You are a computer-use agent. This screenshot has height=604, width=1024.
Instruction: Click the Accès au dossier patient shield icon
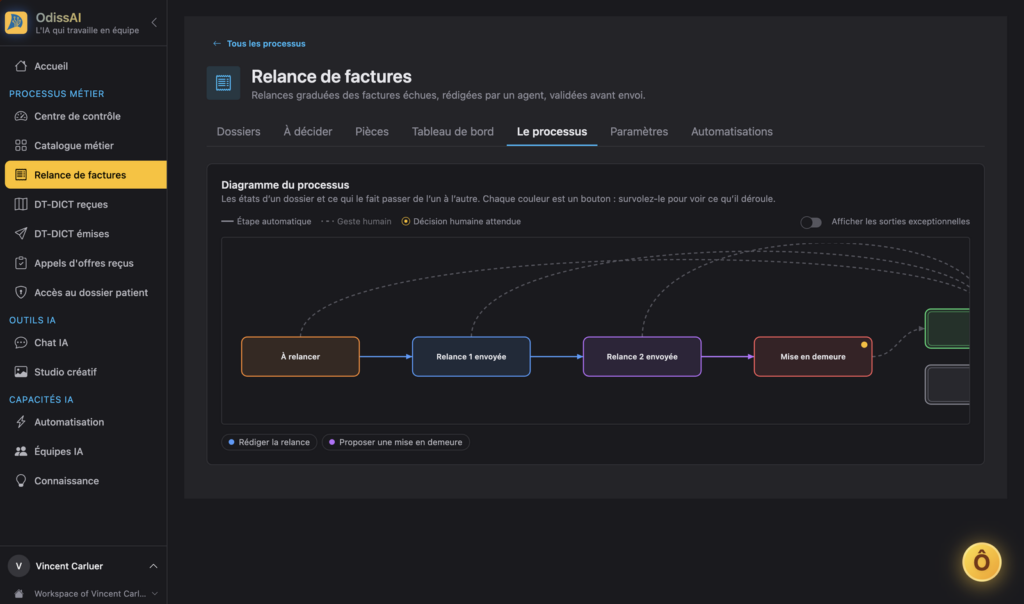tap(21, 293)
